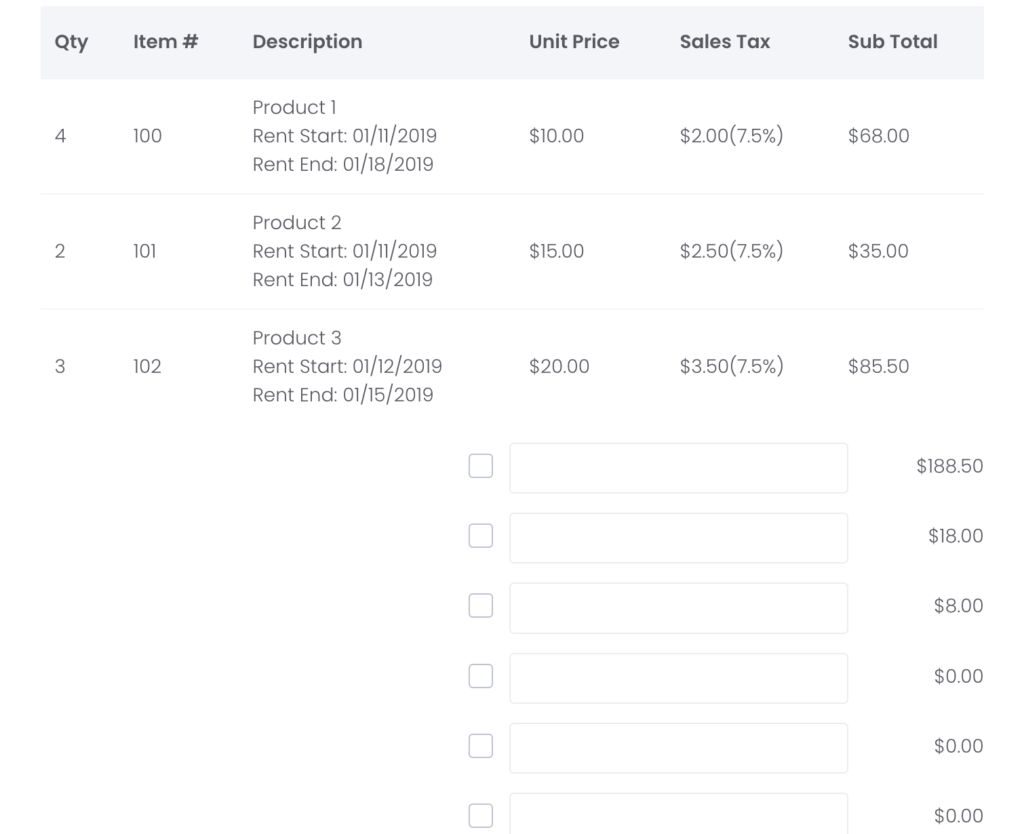Enable the checkbox beside the $8.00 amount

481,606
